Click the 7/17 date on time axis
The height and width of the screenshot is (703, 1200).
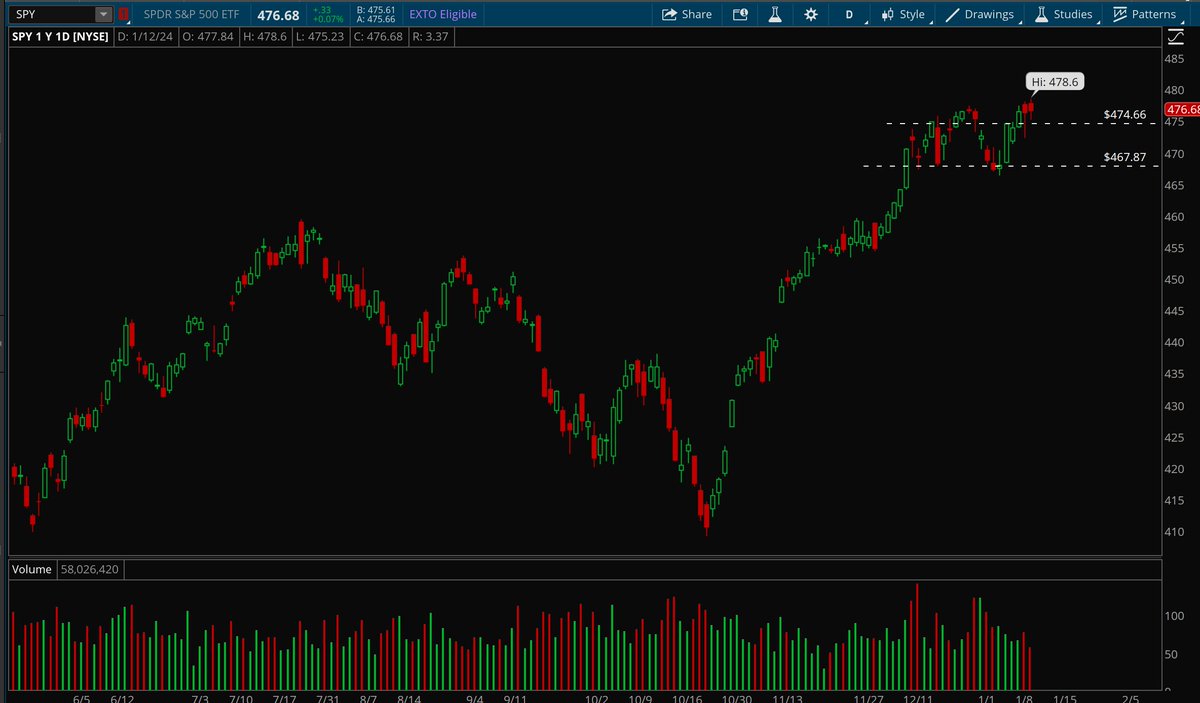coord(285,697)
